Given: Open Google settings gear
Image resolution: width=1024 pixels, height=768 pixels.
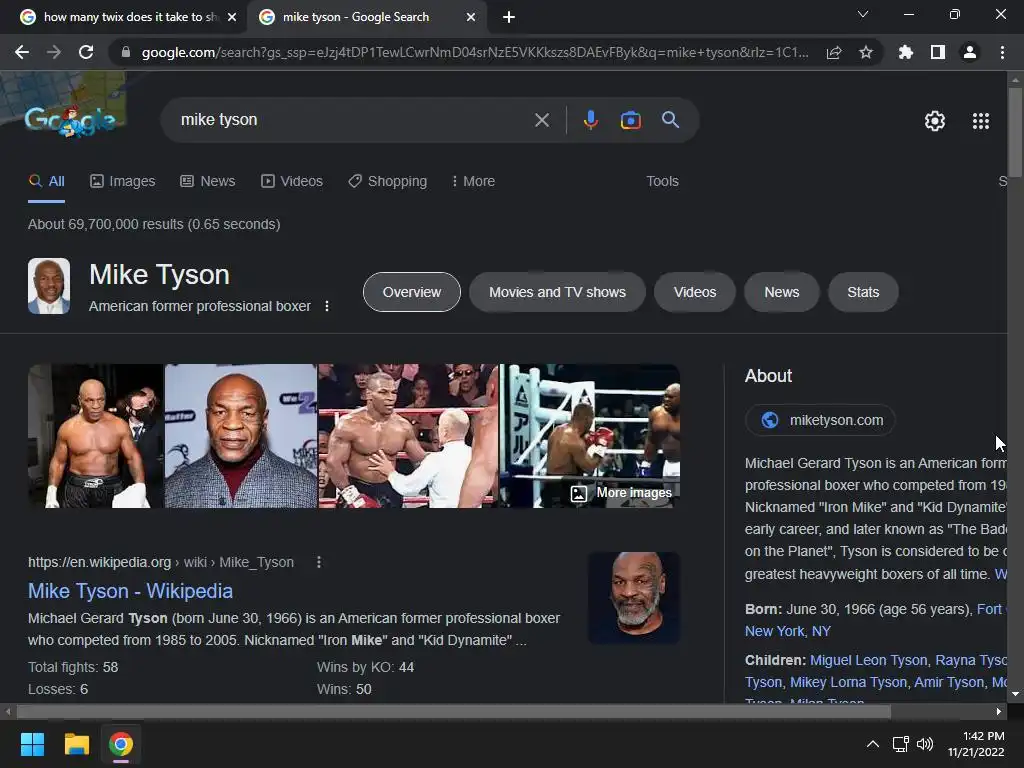Looking at the screenshot, I should tap(935, 121).
